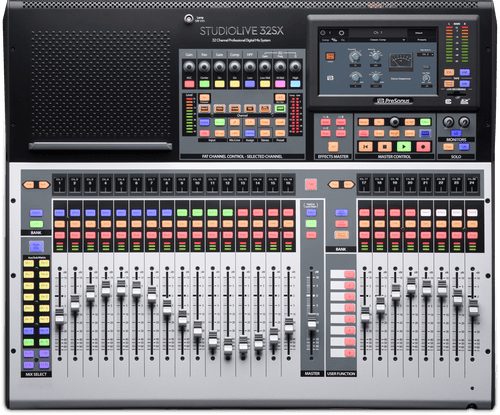
Task: Solo channel 17 using its orange button
Action: [x=364, y=224]
